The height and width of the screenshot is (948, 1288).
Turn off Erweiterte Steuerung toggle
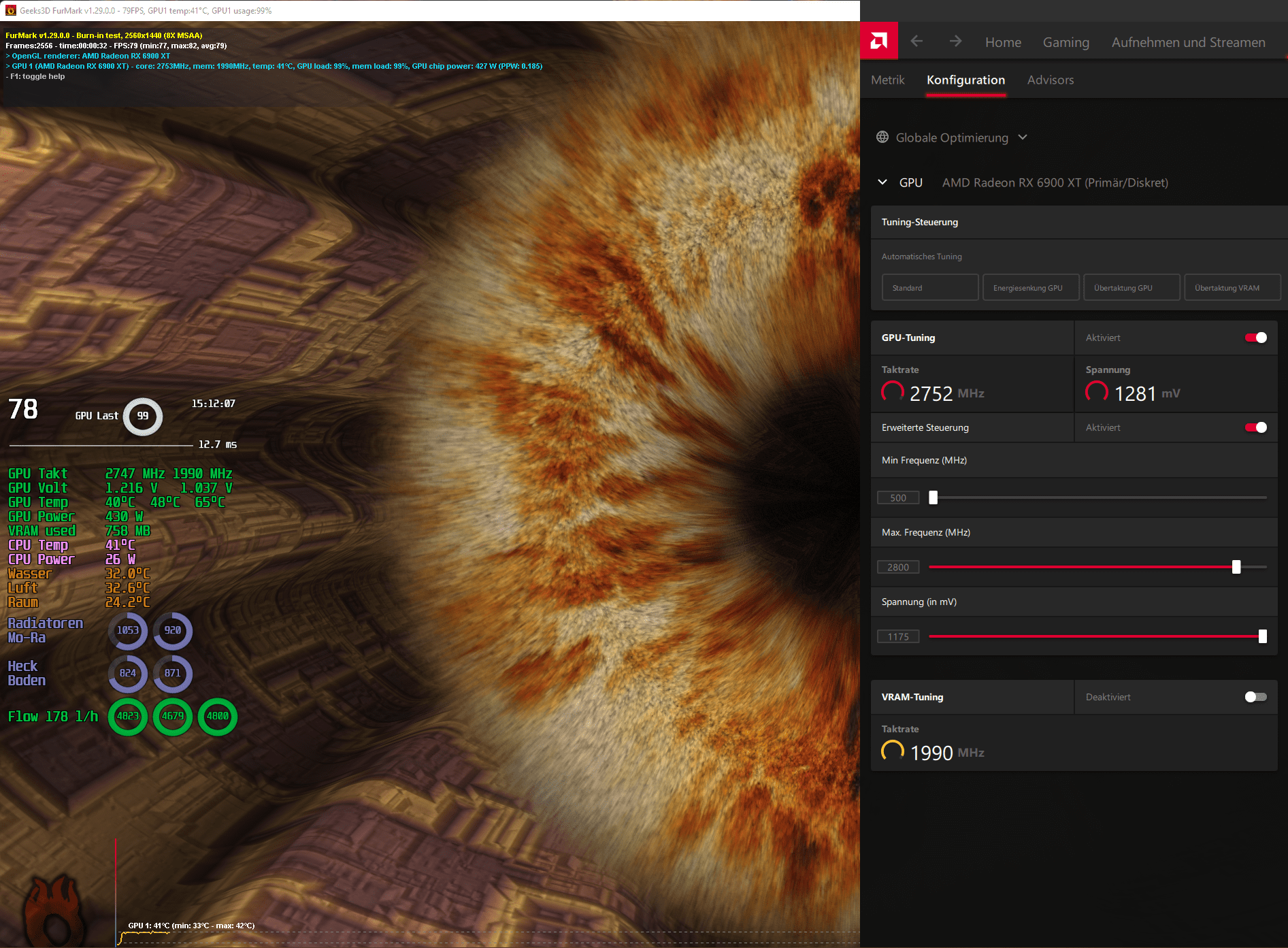1256,427
